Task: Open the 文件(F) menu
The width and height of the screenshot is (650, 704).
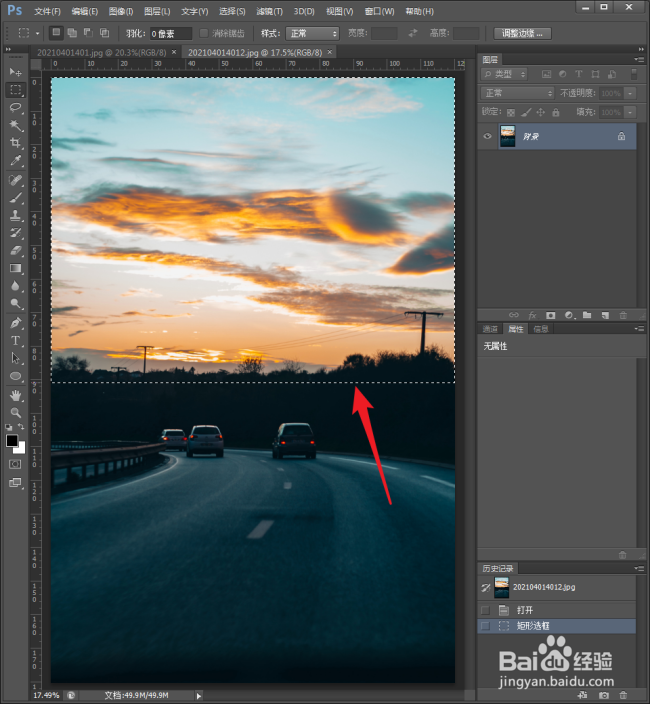Action: click(48, 11)
